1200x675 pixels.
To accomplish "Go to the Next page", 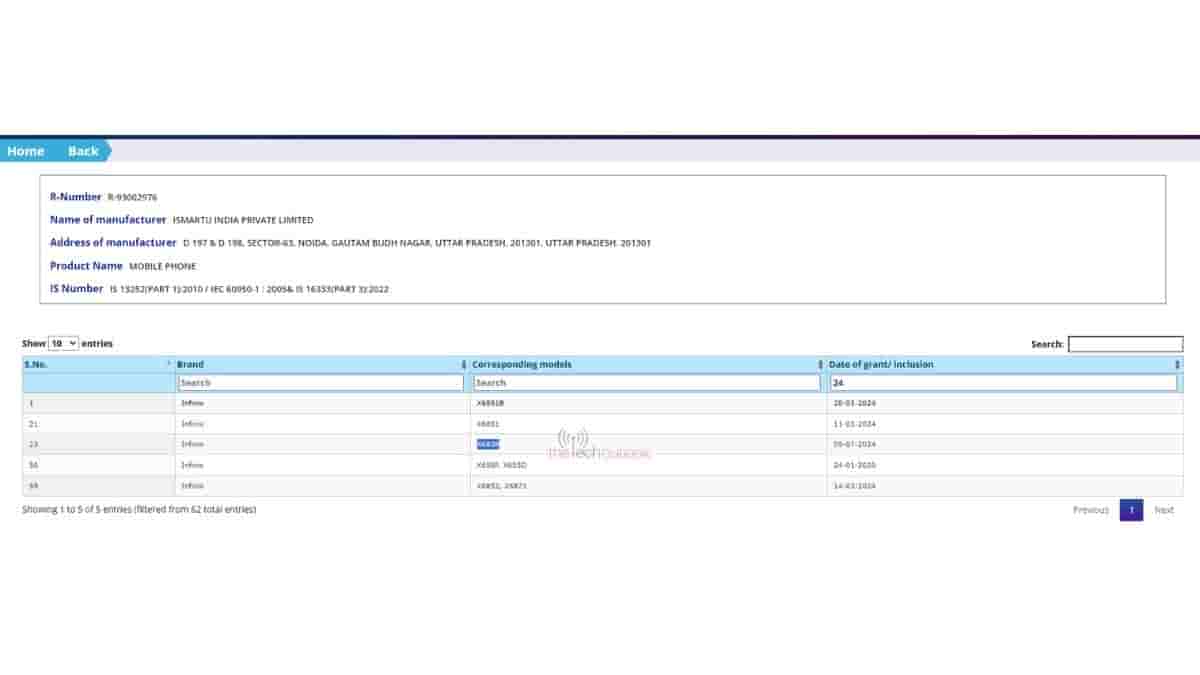I will click(x=1164, y=510).
